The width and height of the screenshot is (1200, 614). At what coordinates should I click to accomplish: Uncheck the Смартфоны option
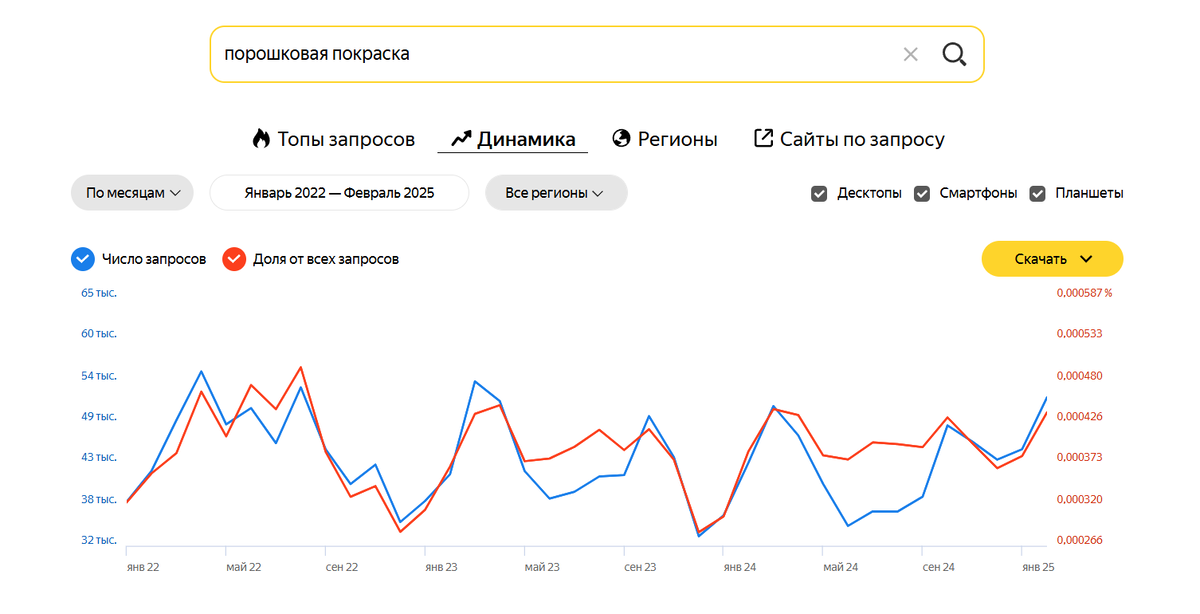pyautogui.click(x=922, y=193)
